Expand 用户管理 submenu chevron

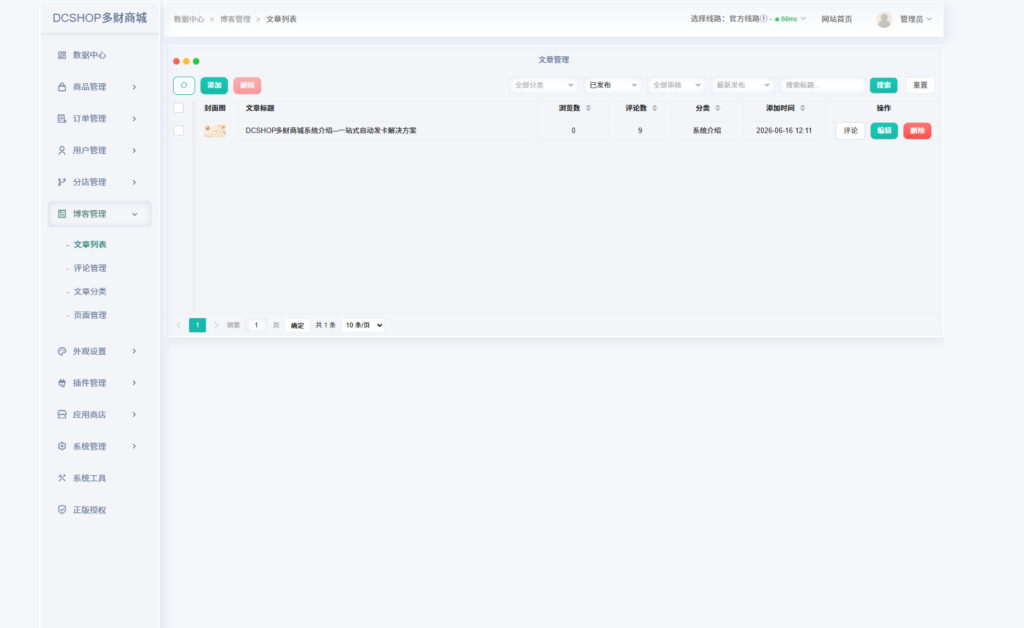(x=135, y=150)
